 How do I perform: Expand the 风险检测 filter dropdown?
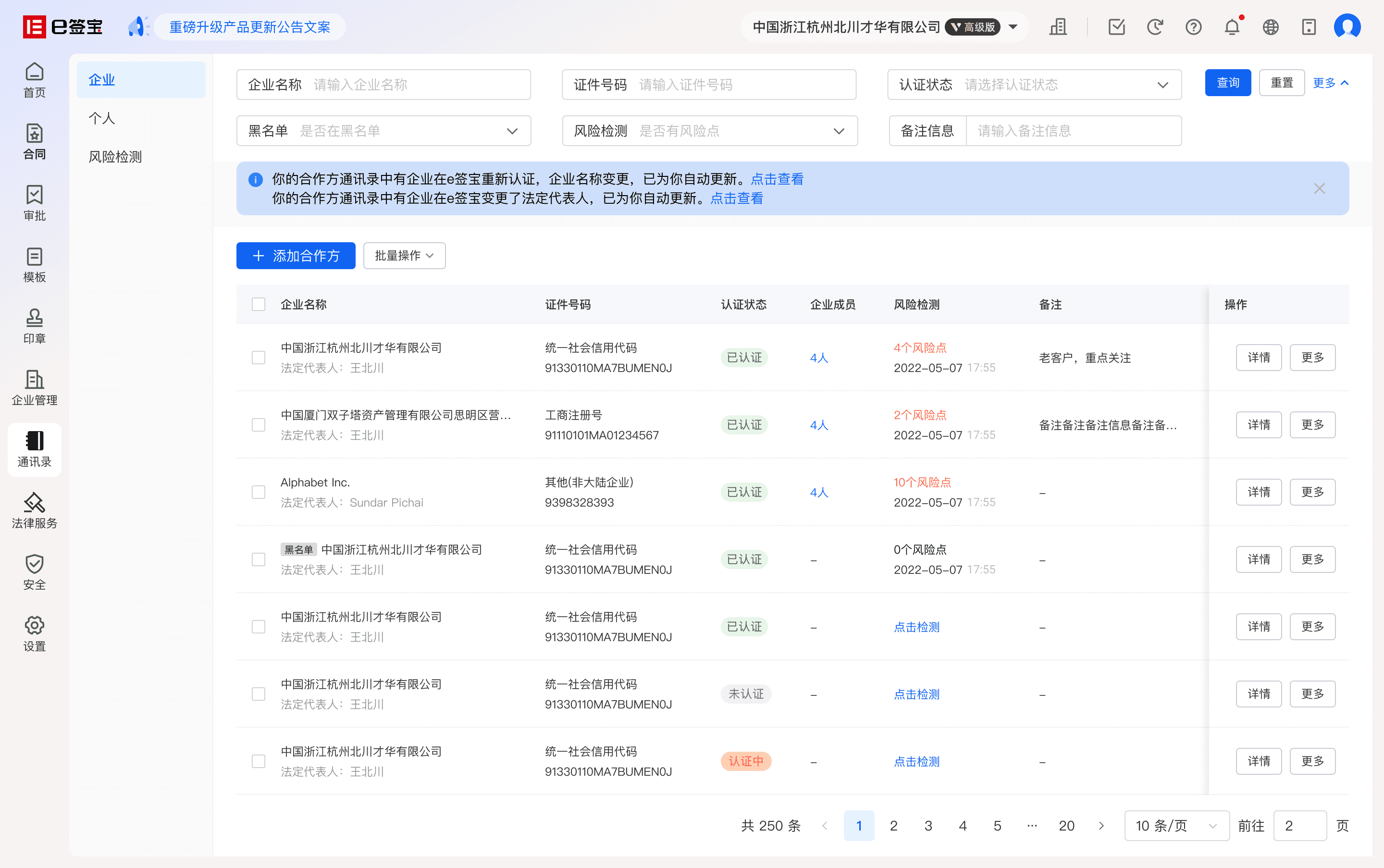pyautogui.click(x=709, y=131)
